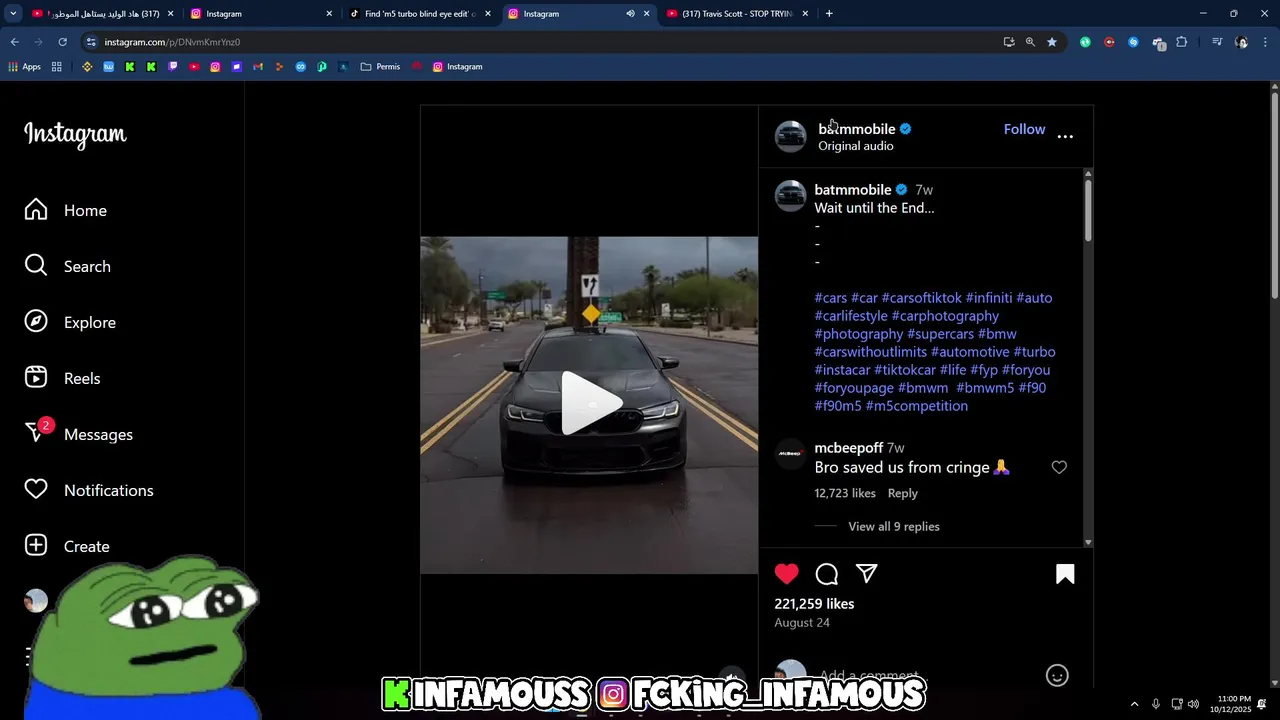
Task: Open Search in Instagram sidebar
Action: tap(67, 266)
